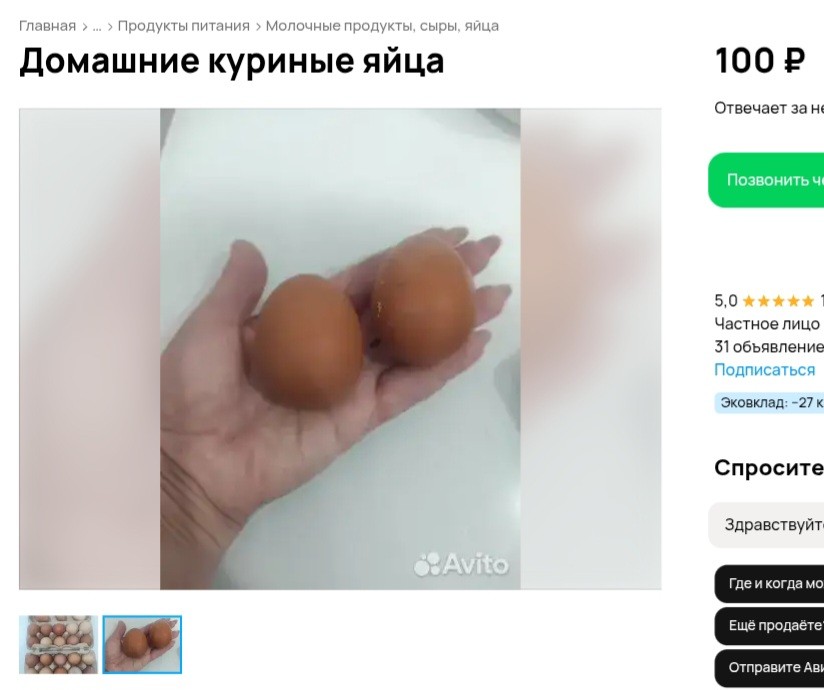
Task: Open Молочные продукты, сыры, яйца breadcrumb
Action: 382,26
